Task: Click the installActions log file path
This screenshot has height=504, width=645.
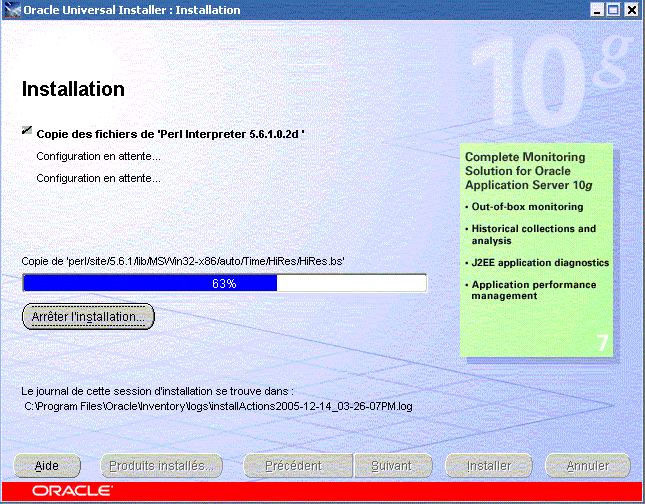Action: (x=218, y=407)
